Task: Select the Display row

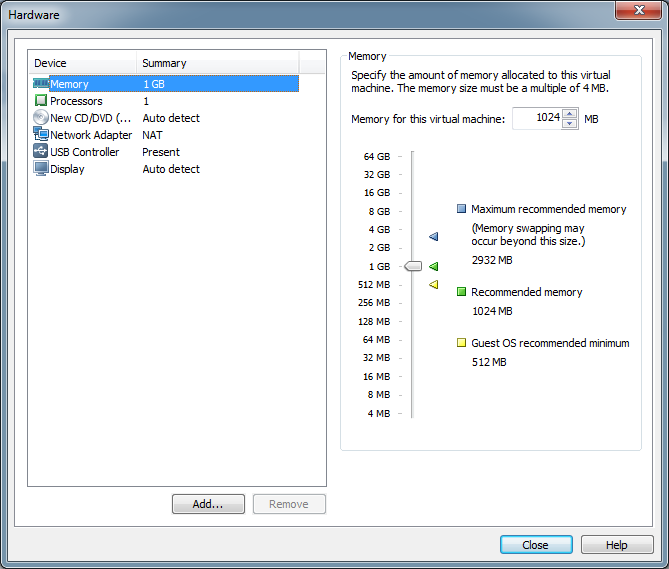Action: pos(166,169)
